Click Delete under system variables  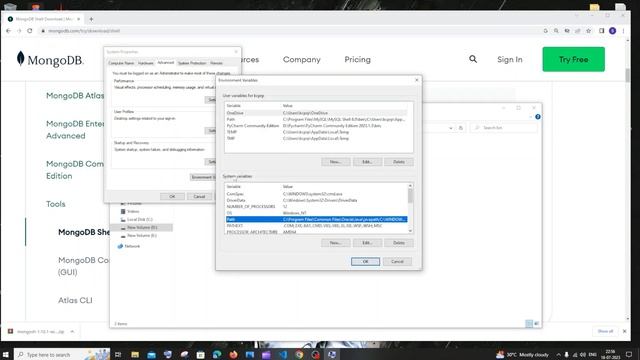[399, 243]
